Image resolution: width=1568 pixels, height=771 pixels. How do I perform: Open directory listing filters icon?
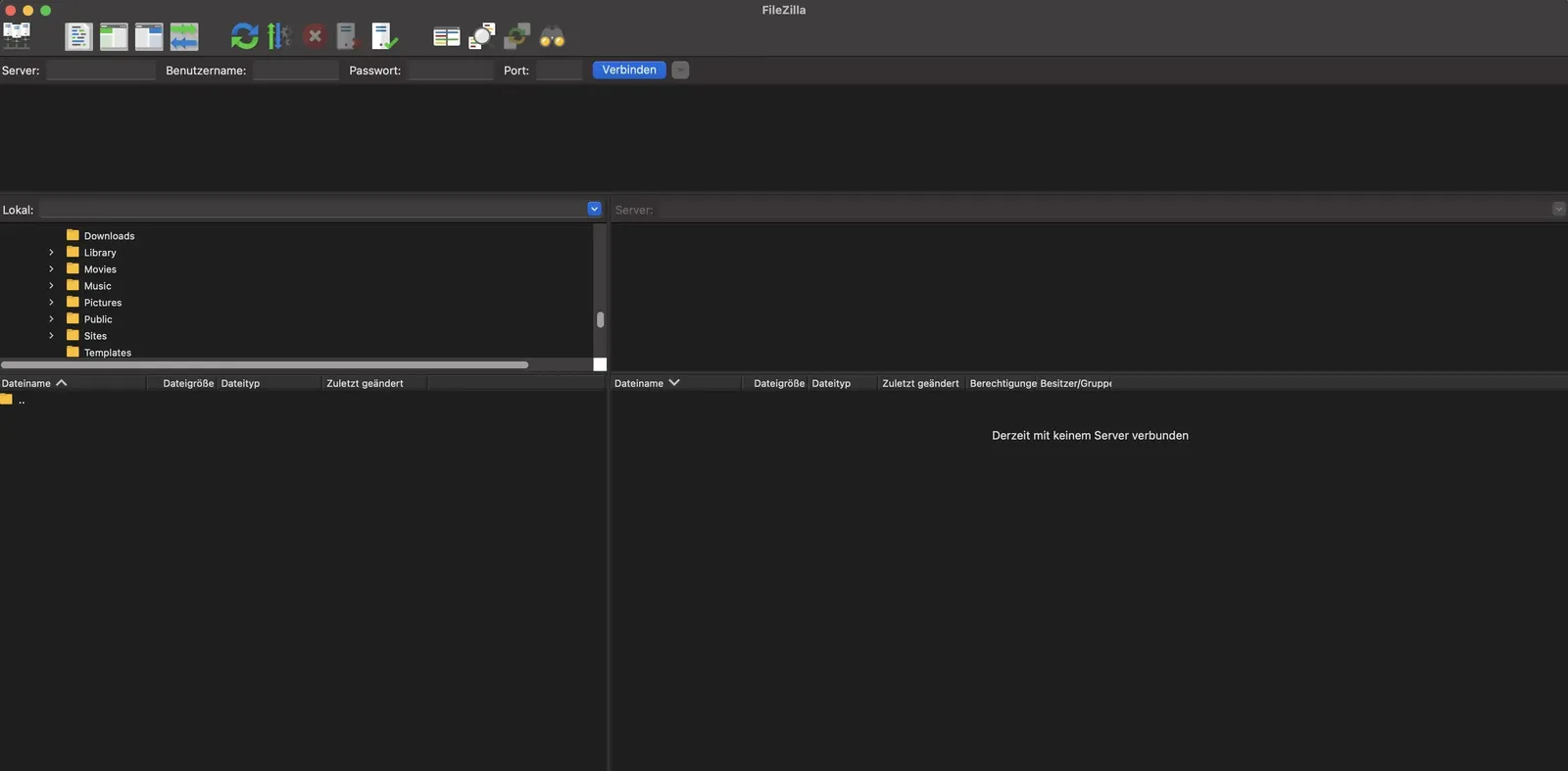pyautogui.click(x=447, y=37)
